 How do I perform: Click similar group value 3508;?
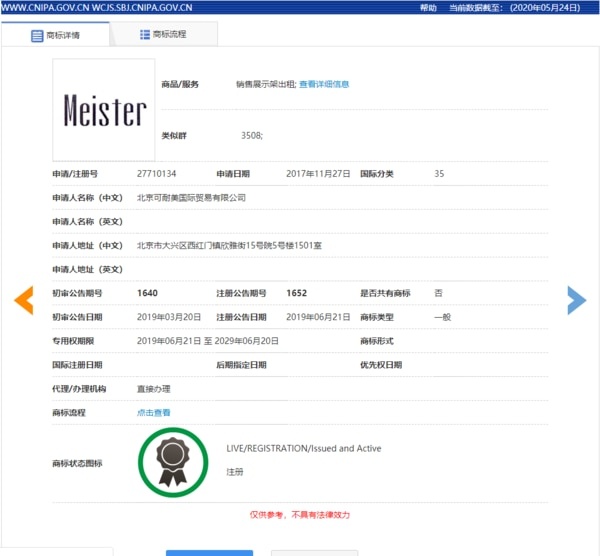pos(252,135)
